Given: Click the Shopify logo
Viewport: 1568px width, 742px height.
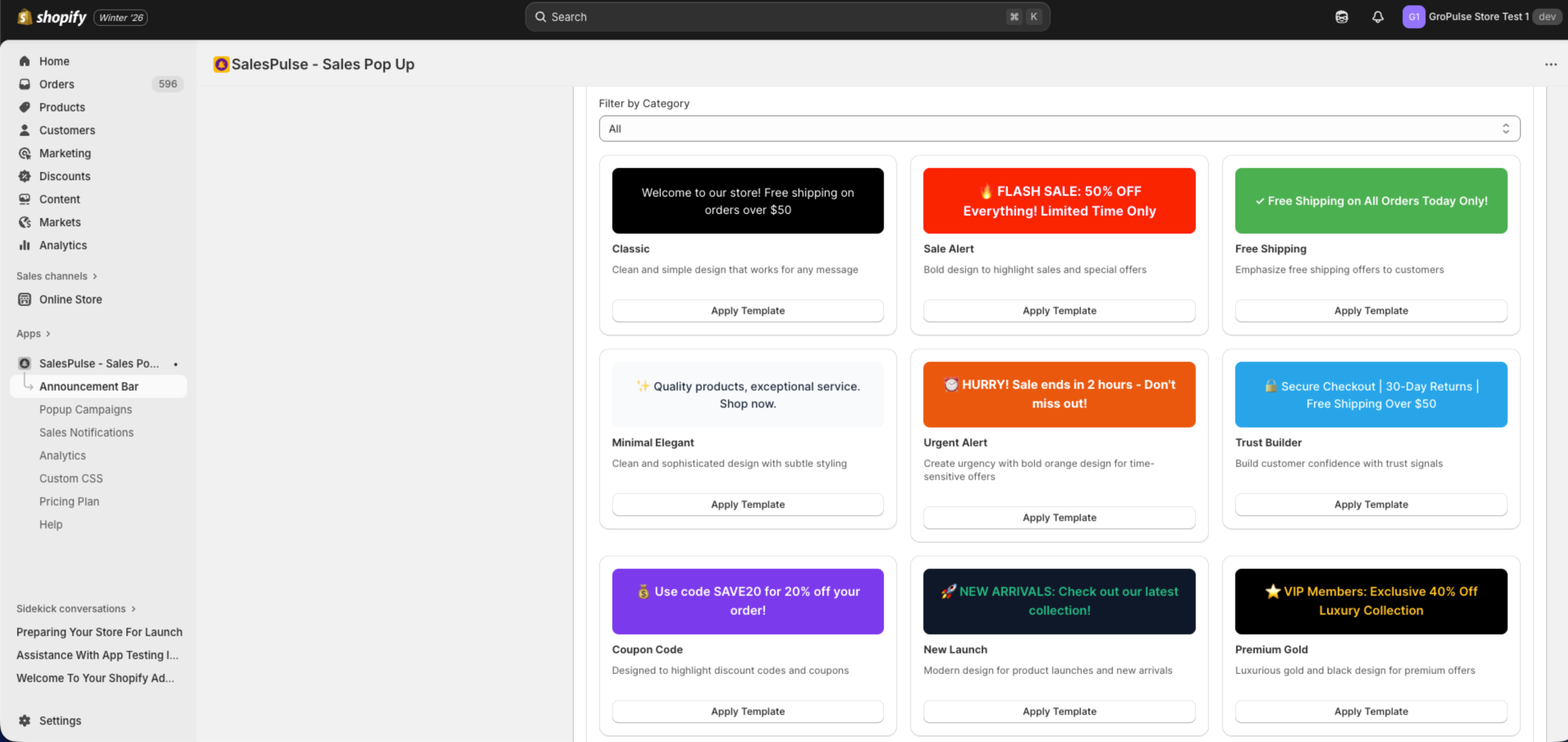Looking at the screenshot, I should pyautogui.click(x=51, y=17).
